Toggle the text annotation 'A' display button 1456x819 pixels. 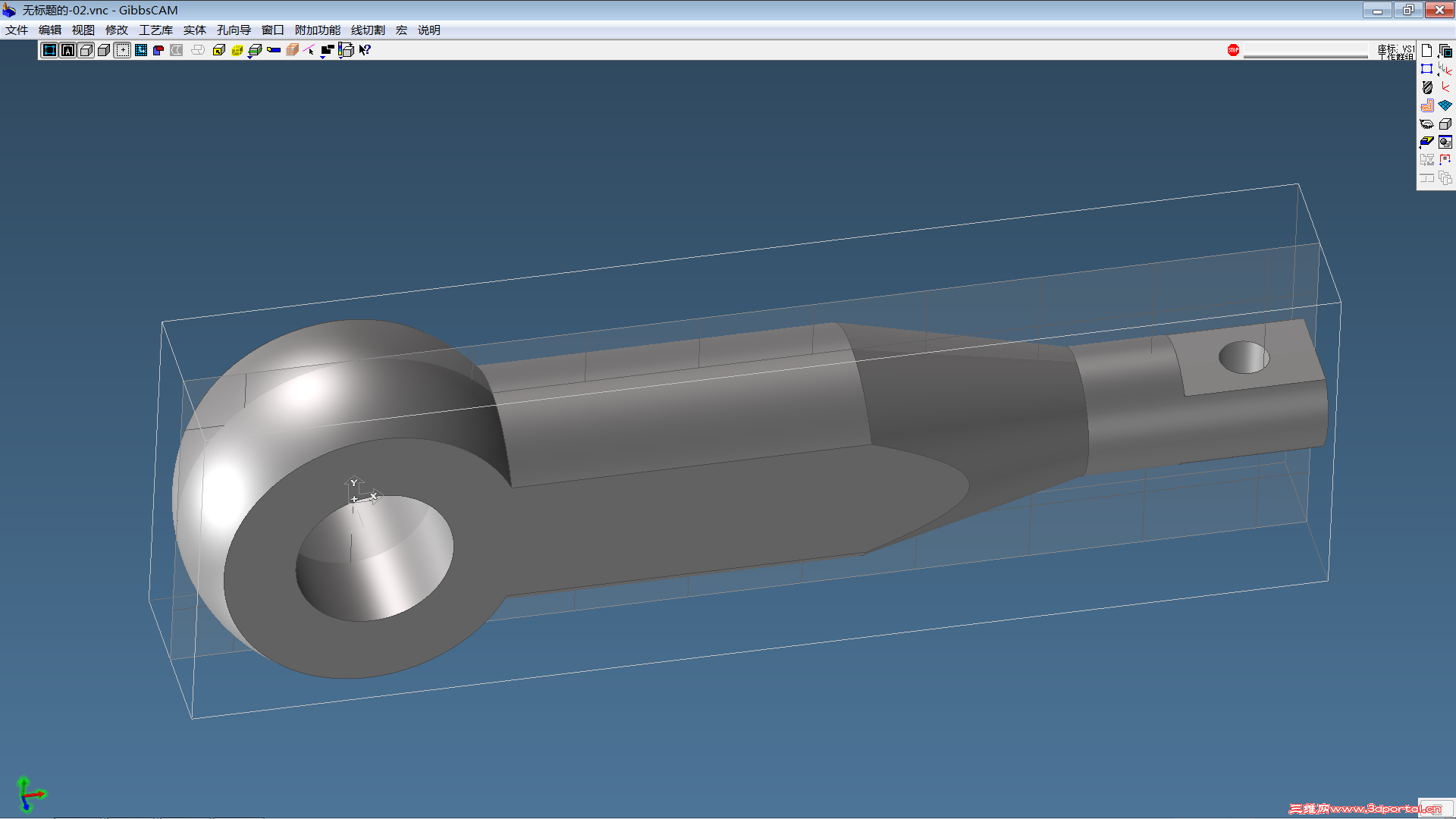point(67,50)
